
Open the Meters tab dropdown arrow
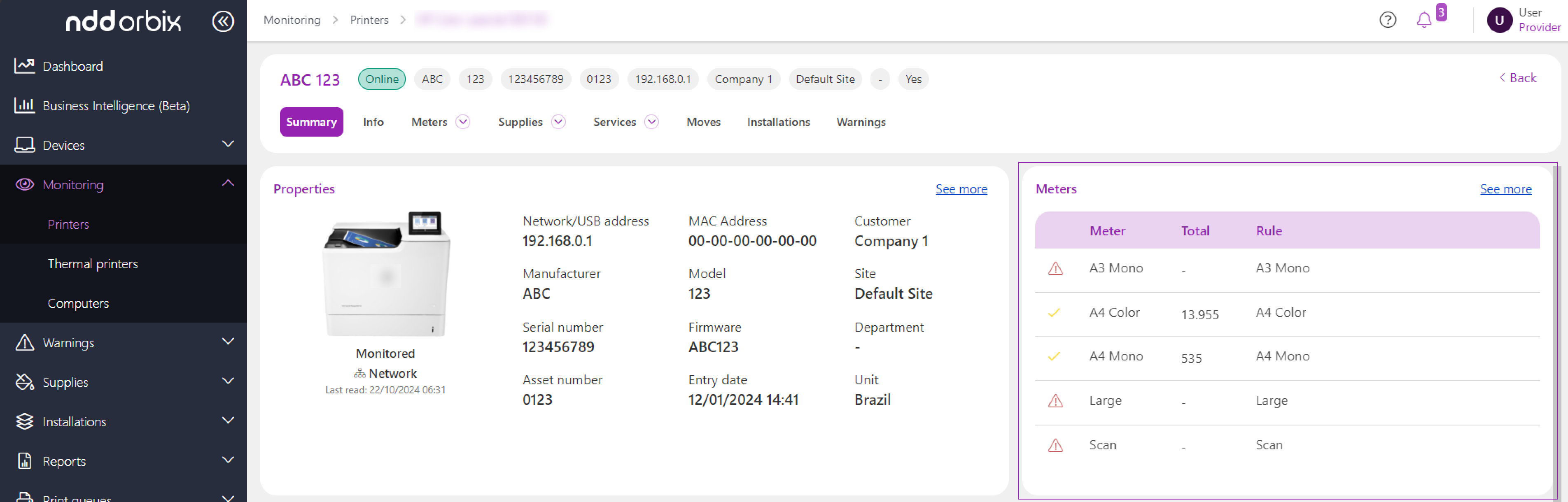pos(462,122)
